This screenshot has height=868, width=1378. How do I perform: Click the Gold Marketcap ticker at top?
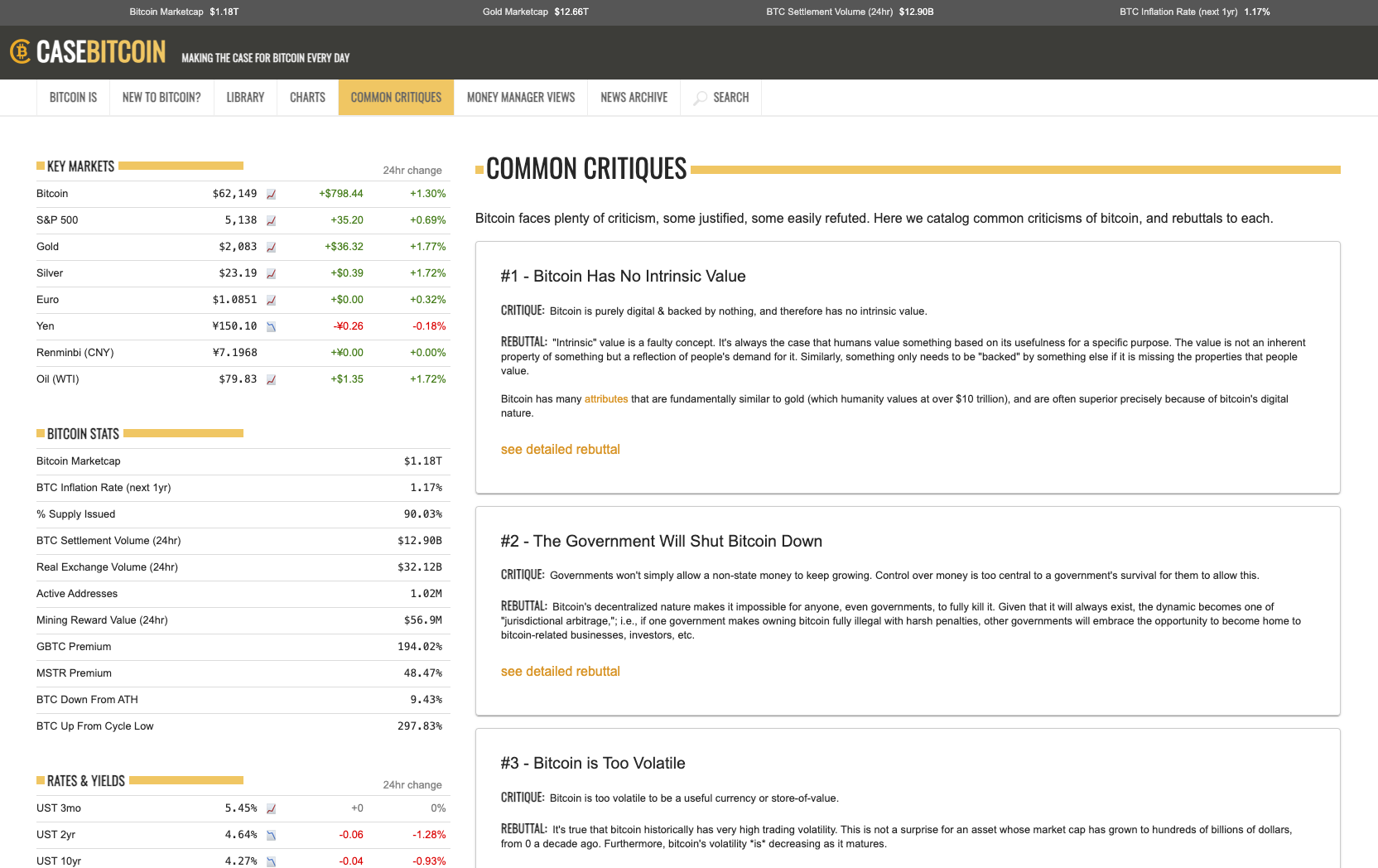coord(536,12)
